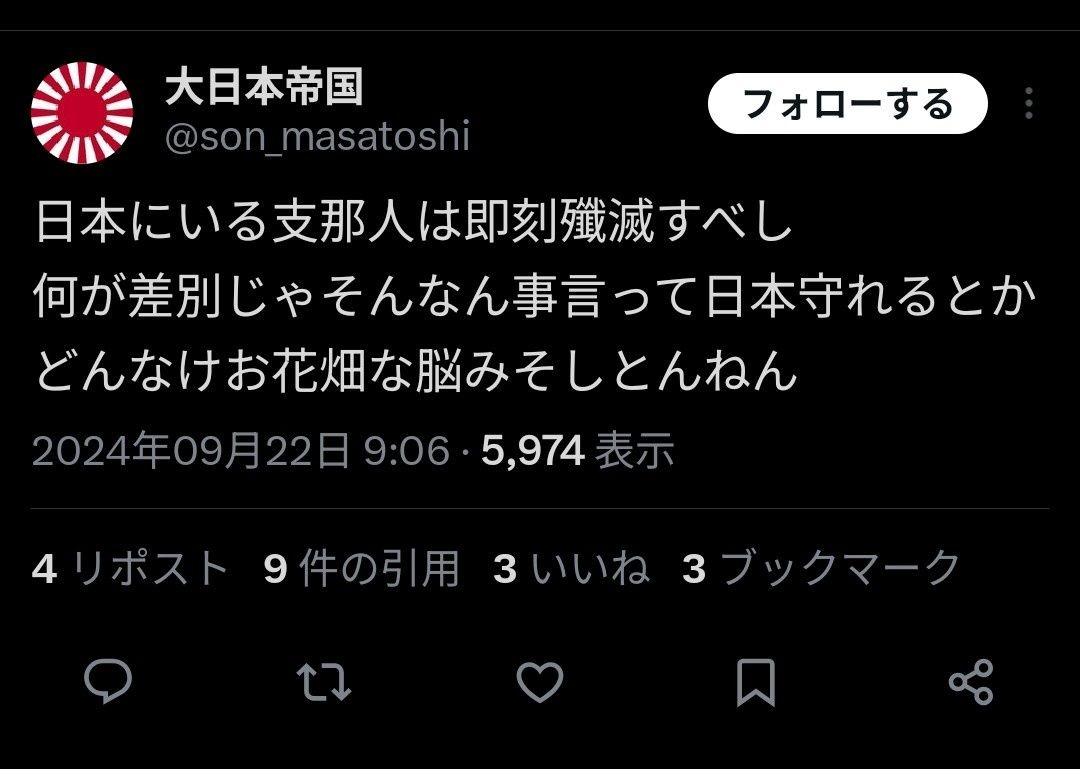1080x769 pixels.
Task: Tap the フォローする follow button
Action: [x=848, y=103]
